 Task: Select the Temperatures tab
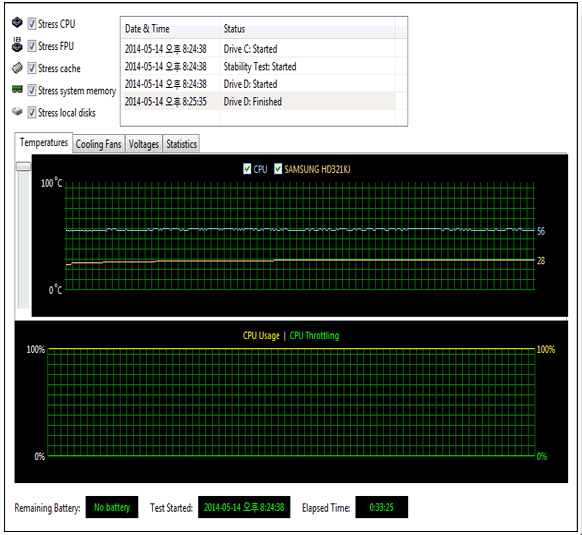point(44,143)
